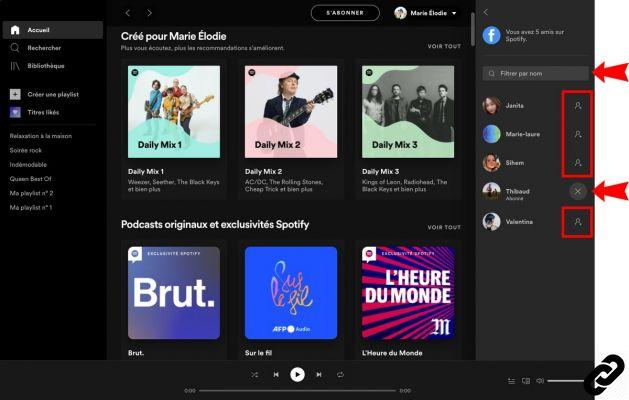Open Bibliothèque library section
This screenshot has height=400, width=629.
point(46,66)
